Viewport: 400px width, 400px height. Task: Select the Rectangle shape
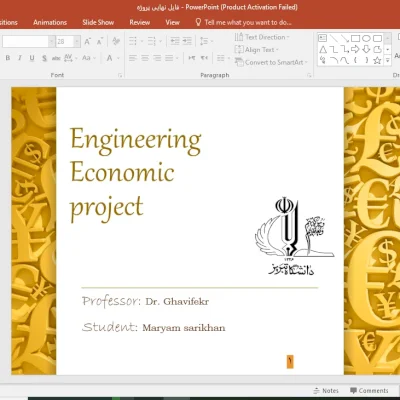[356, 38]
